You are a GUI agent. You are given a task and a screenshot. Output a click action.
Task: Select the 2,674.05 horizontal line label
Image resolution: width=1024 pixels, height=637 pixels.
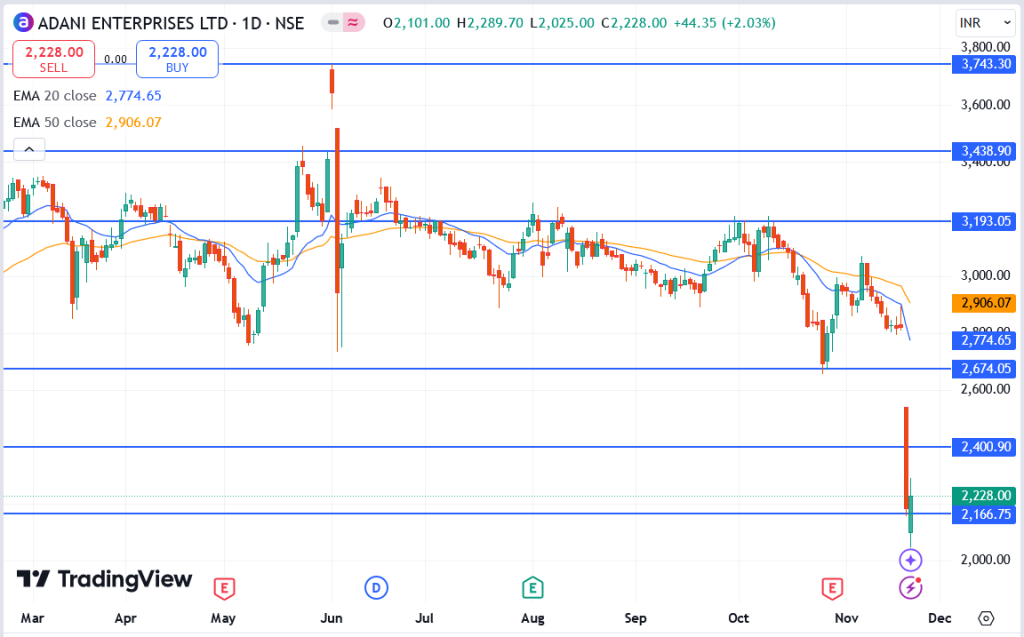(984, 368)
